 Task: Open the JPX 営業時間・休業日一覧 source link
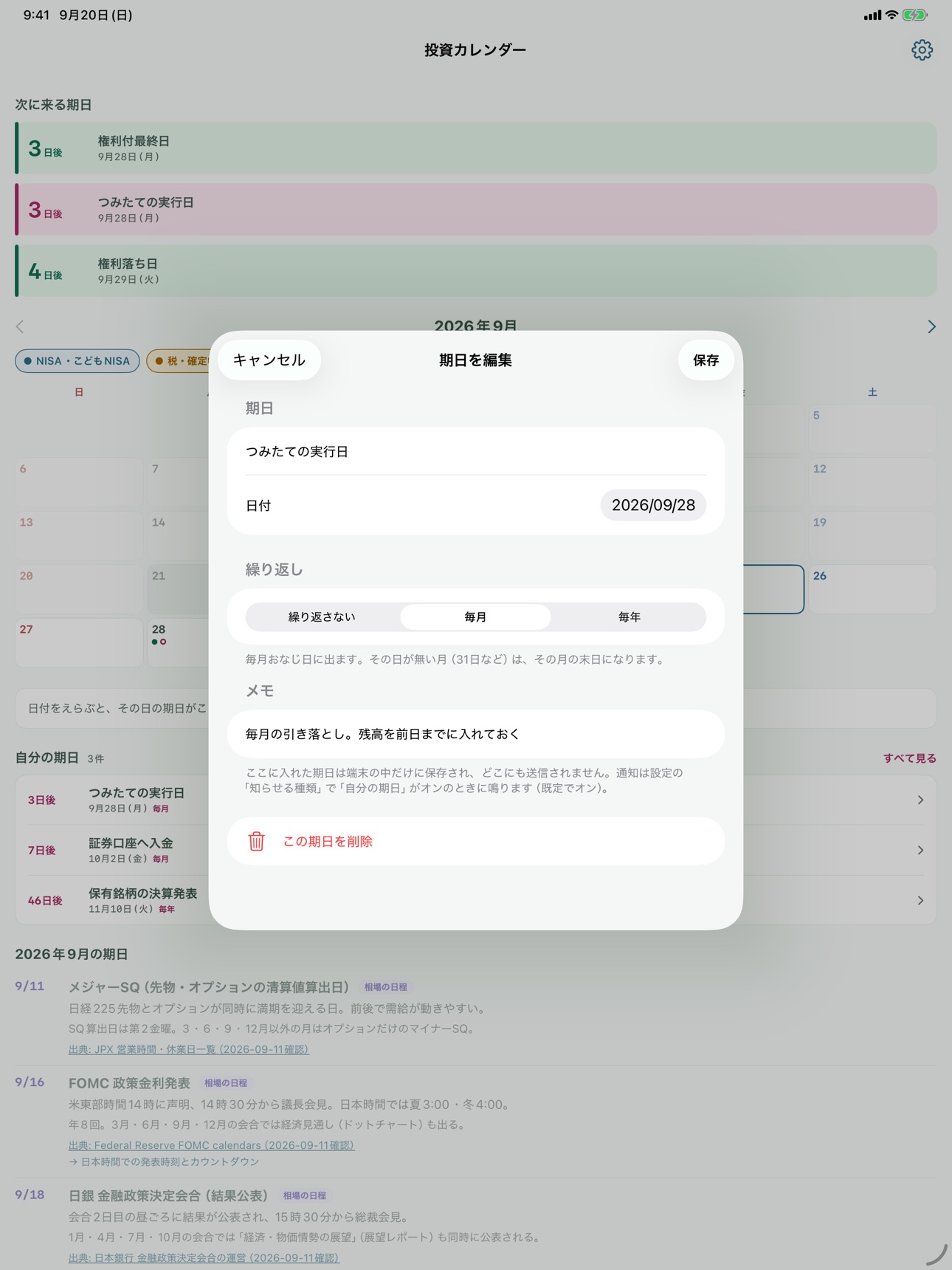(x=189, y=1049)
